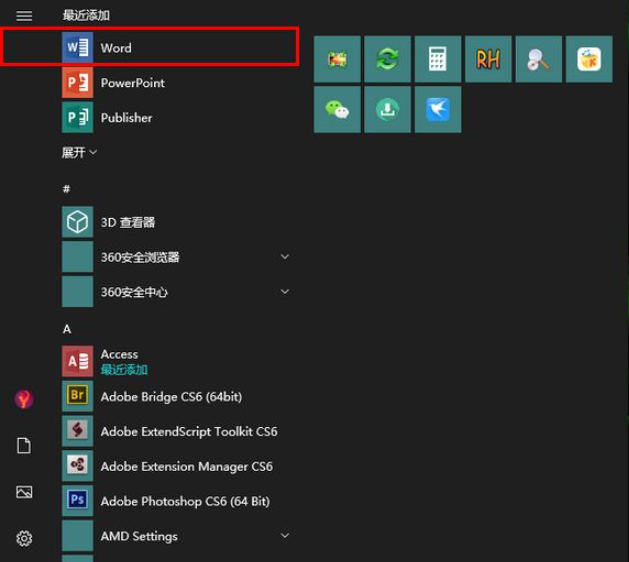Open the hamburger menu at top left
The image size is (629, 562).
click(x=24, y=16)
